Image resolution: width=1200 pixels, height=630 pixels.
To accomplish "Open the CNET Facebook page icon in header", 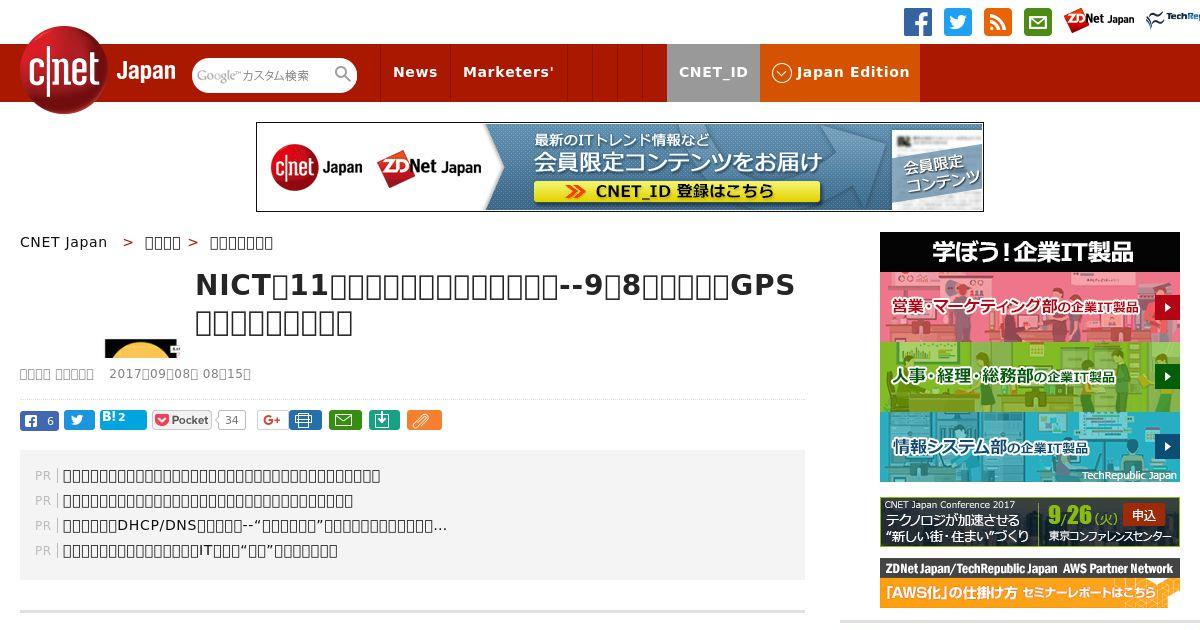I will click(918, 22).
